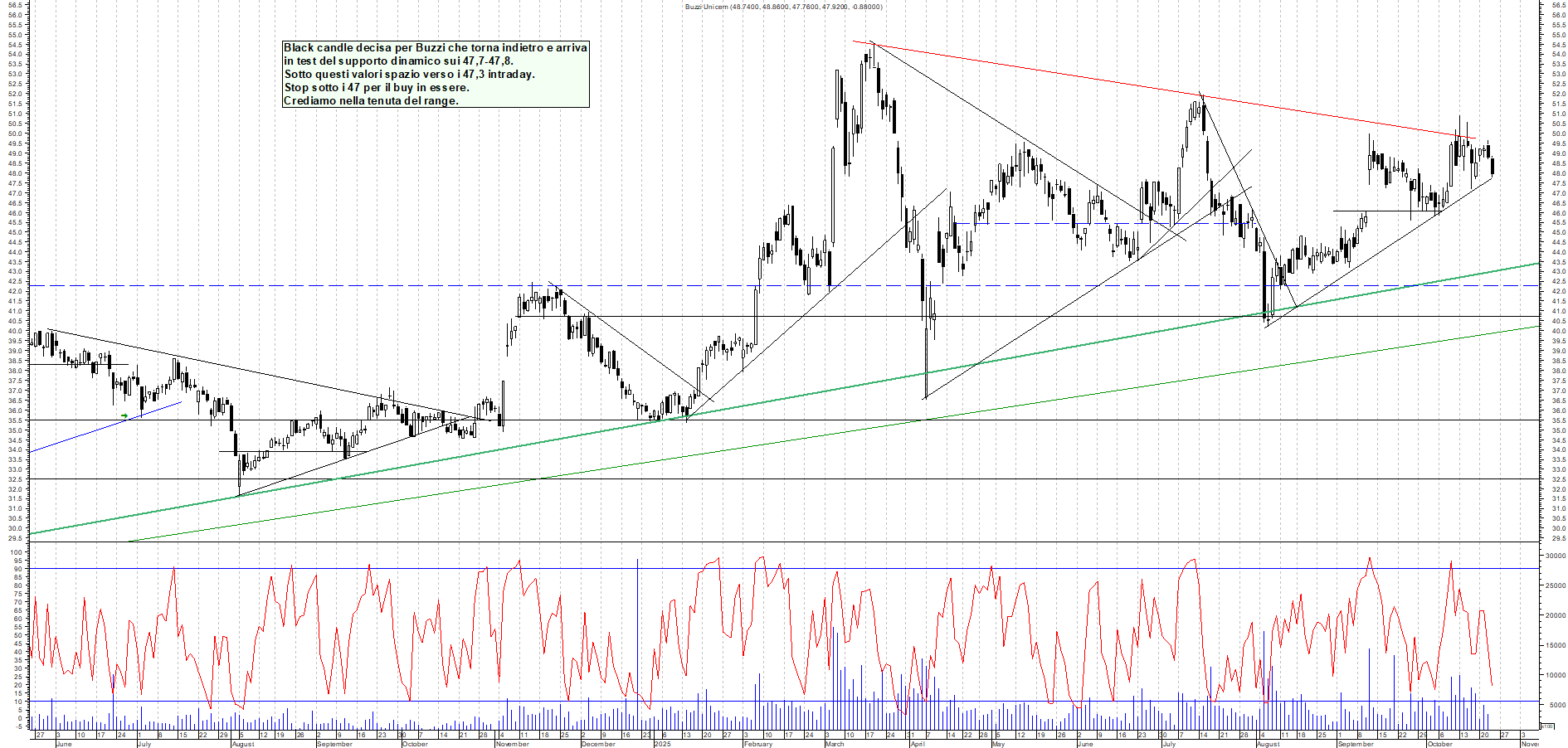Image resolution: width=1568 pixels, height=748 pixels.
Task: Select the February month label
Action: click(x=757, y=744)
